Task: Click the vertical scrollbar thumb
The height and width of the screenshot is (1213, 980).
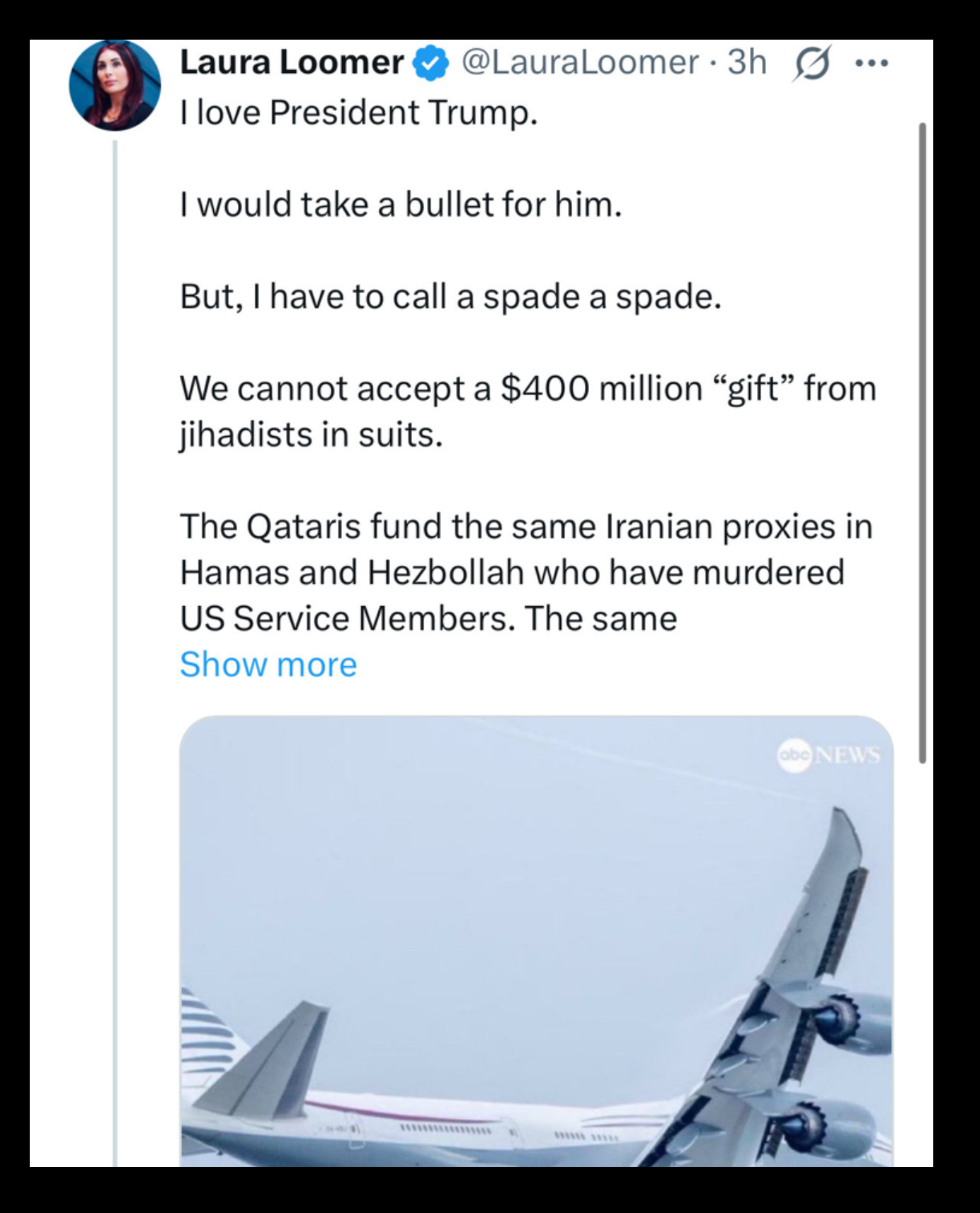Action: click(x=922, y=443)
